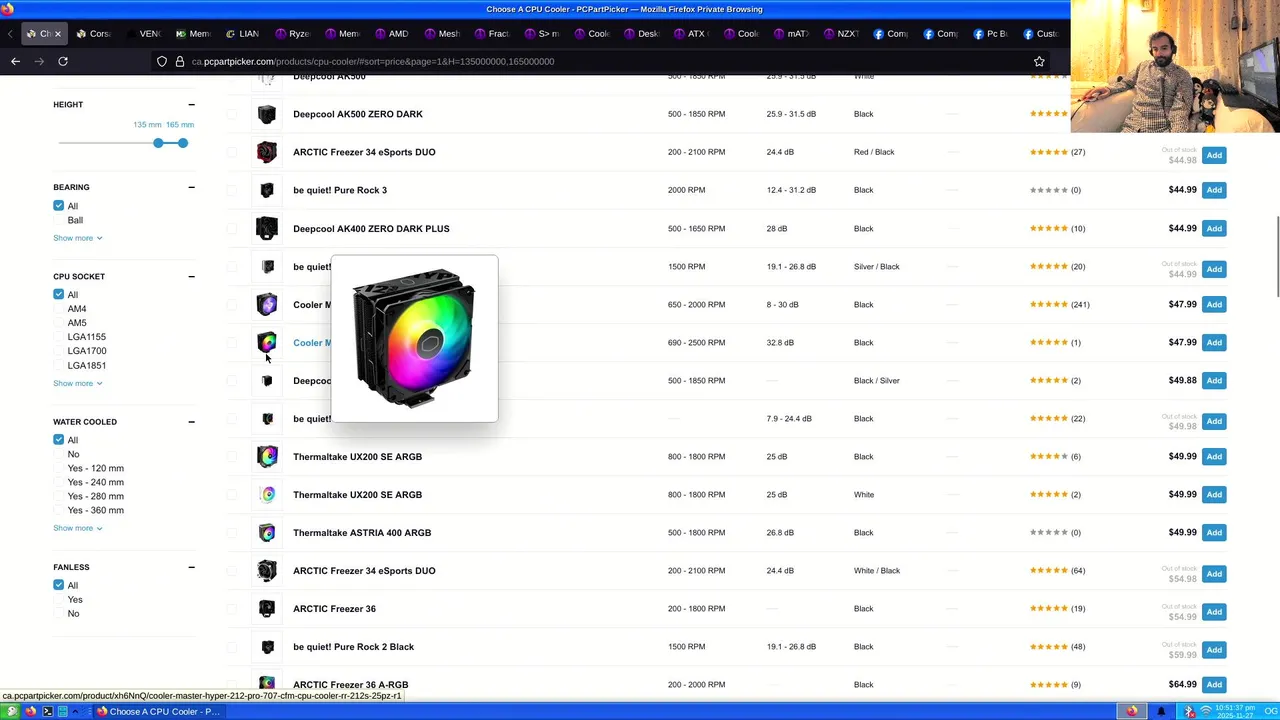This screenshot has width=1280, height=720.
Task: Toggle the CPU Socket All checkbox
Action: (59, 295)
